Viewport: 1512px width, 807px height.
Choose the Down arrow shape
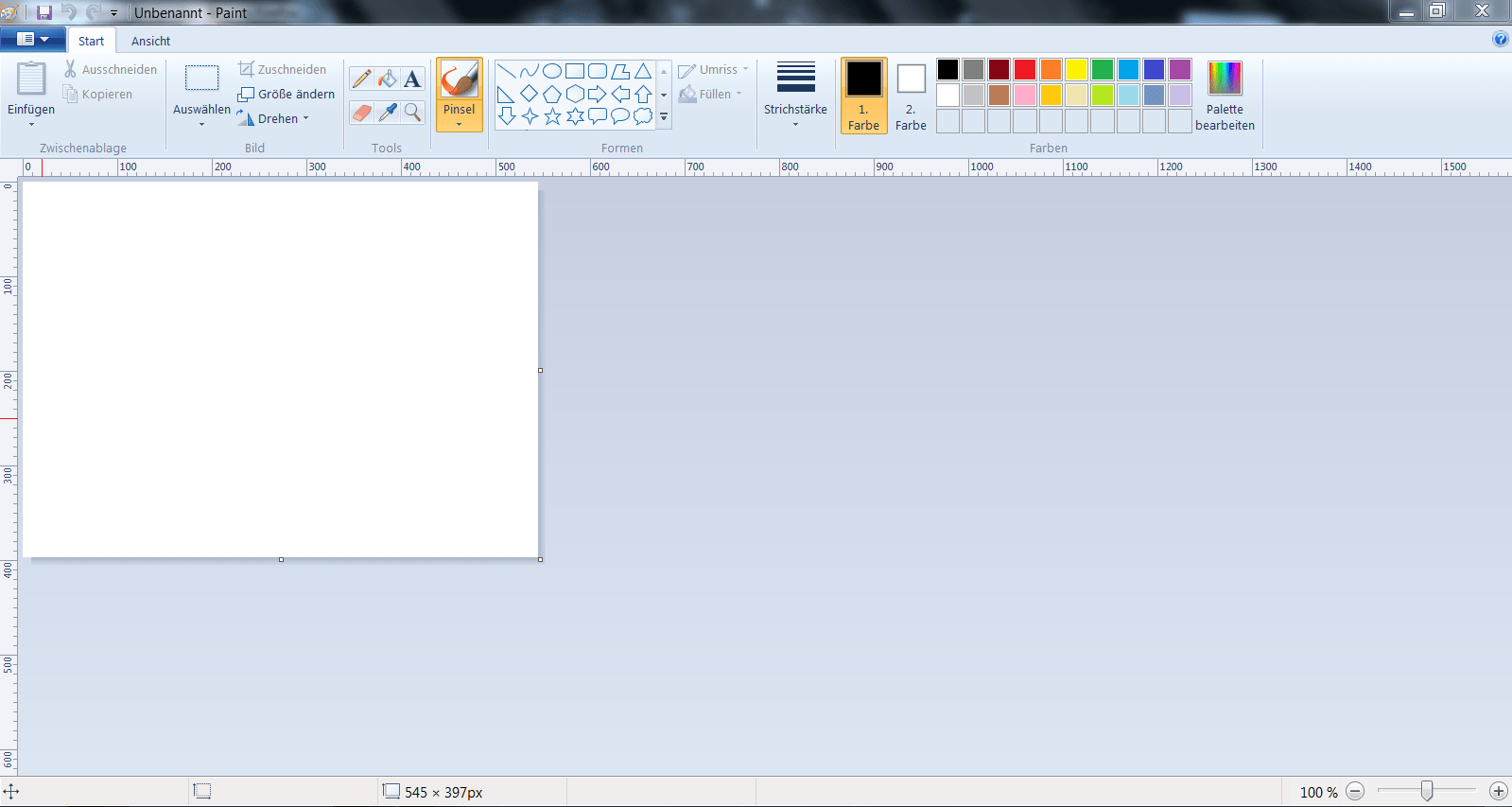click(x=506, y=116)
